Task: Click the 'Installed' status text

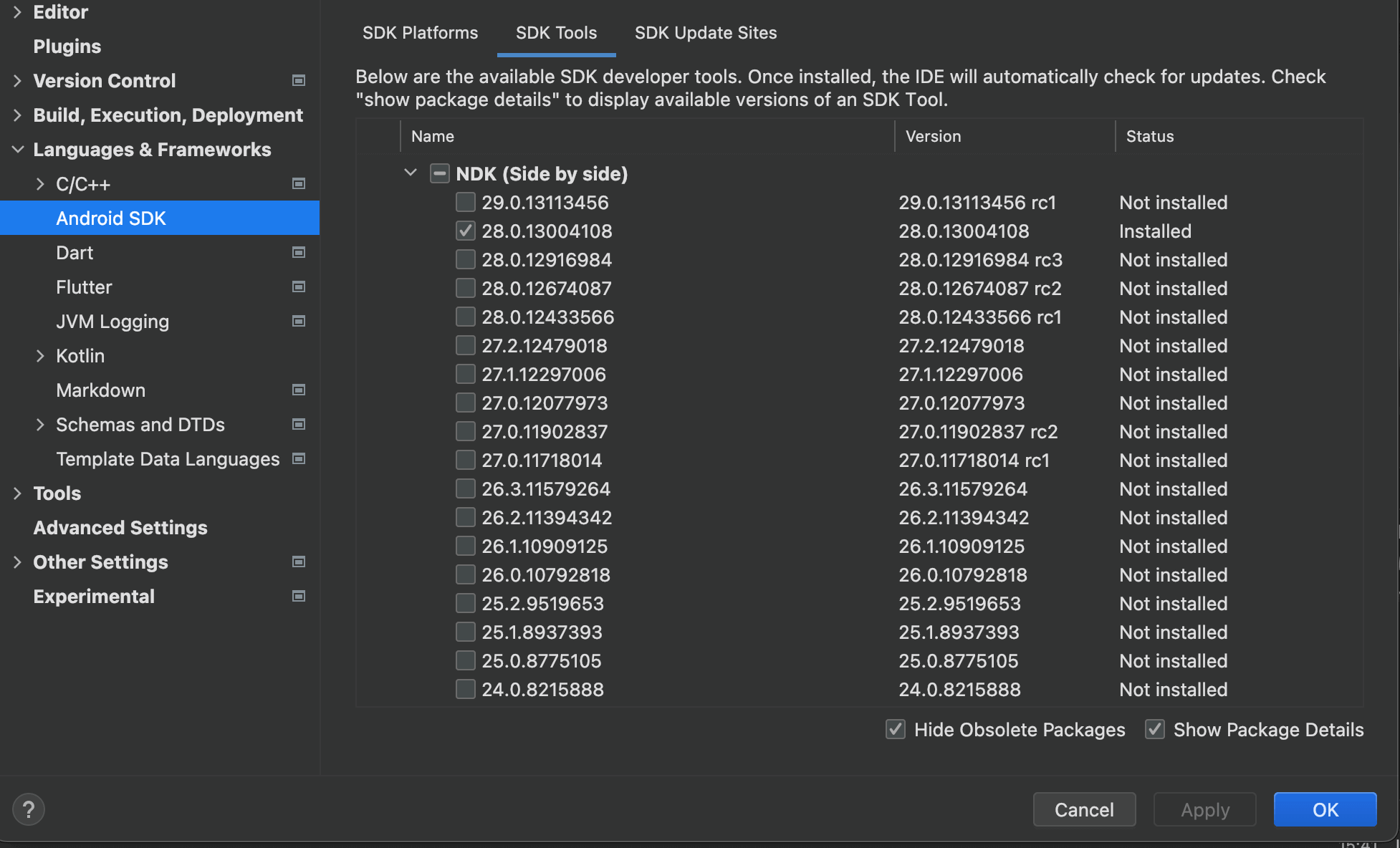Action: pyautogui.click(x=1155, y=231)
